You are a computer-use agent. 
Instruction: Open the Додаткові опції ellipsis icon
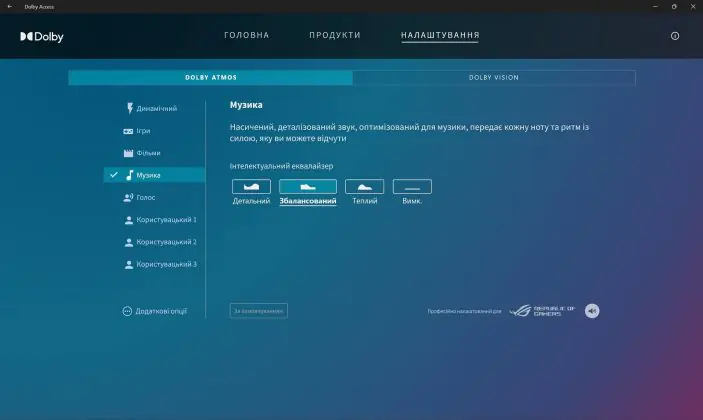[127, 311]
